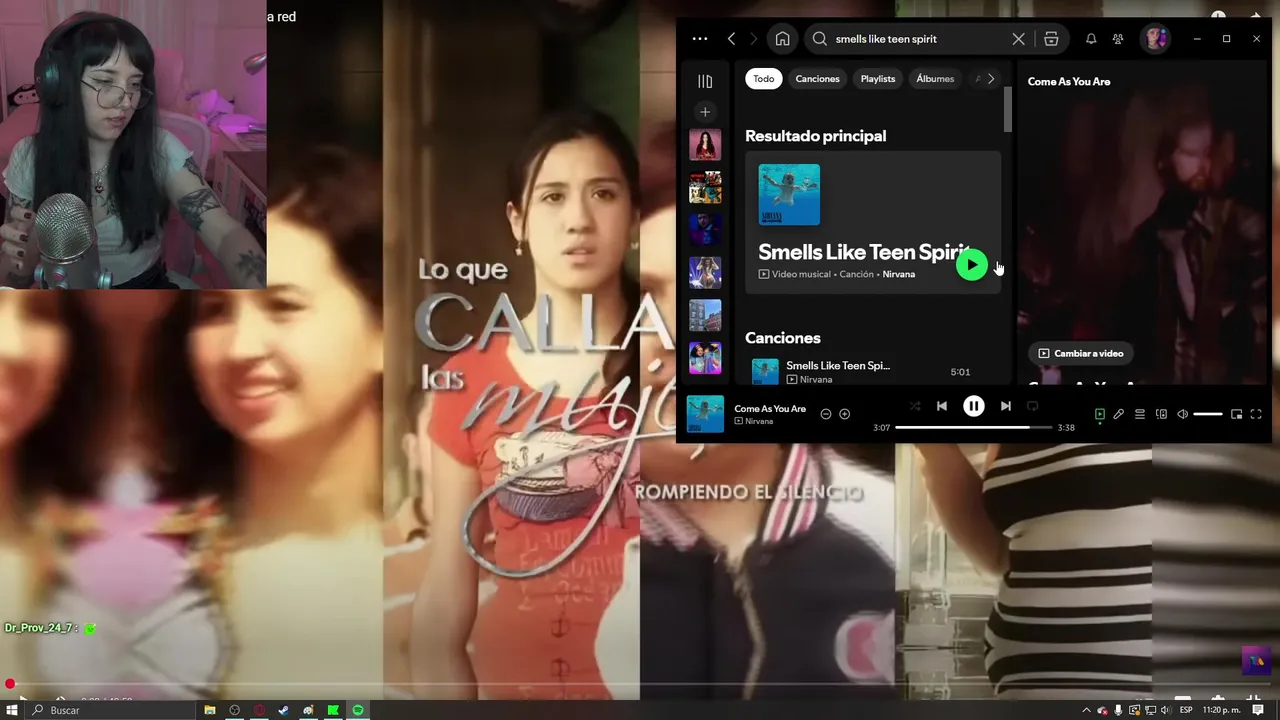Click the Cambiar a video button
This screenshot has height=720, width=1280.
[1080, 353]
